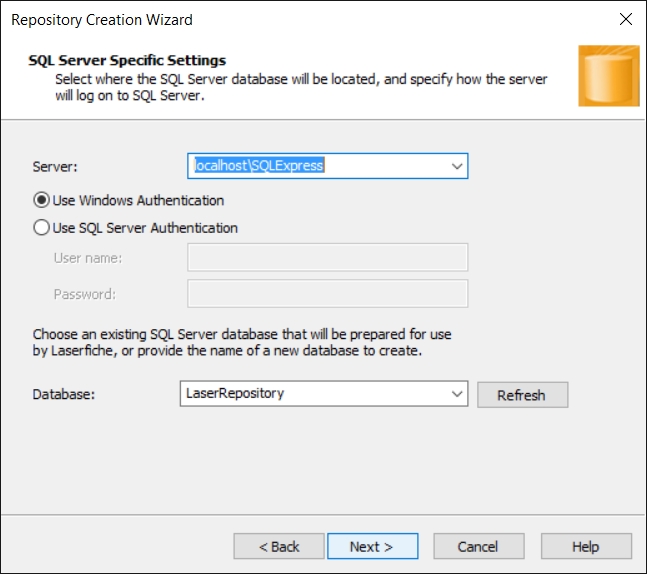Click the User name input field
The image size is (647, 574).
click(328, 257)
